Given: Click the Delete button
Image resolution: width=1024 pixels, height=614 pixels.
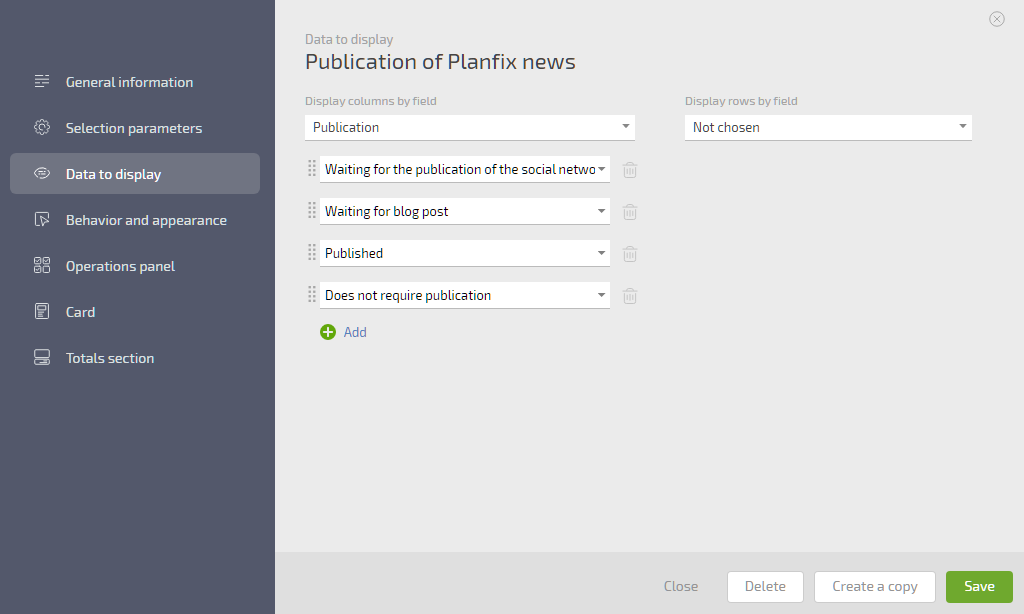Looking at the screenshot, I should coord(765,587).
